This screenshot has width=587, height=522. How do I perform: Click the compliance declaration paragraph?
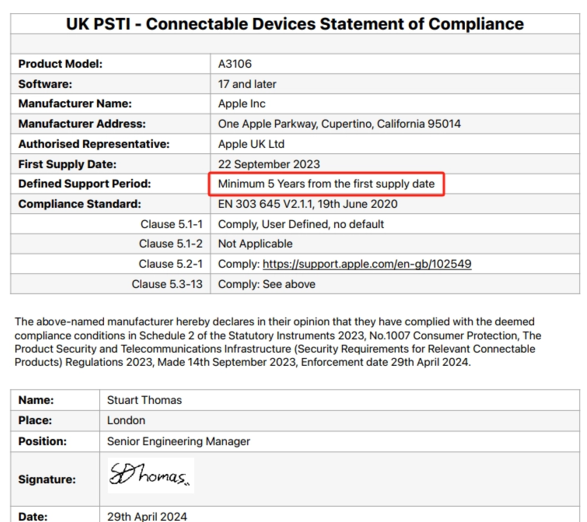pos(278,342)
